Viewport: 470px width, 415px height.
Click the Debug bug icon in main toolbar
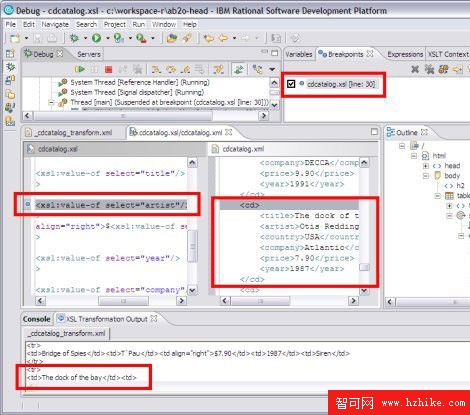pos(74,38)
